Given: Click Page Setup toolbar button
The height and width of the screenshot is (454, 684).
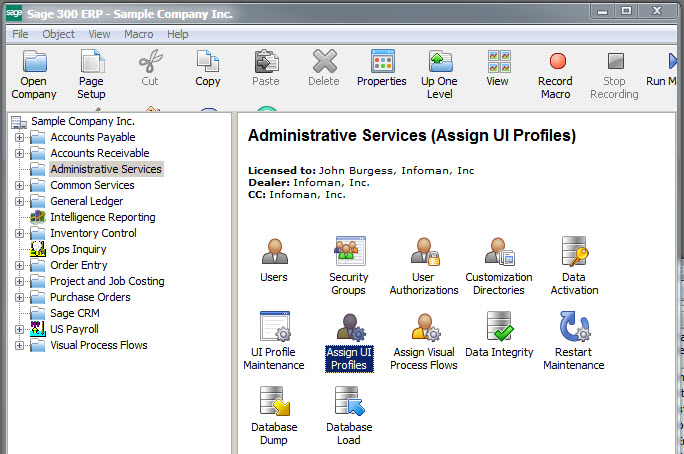Looking at the screenshot, I should [x=92, y=75].
